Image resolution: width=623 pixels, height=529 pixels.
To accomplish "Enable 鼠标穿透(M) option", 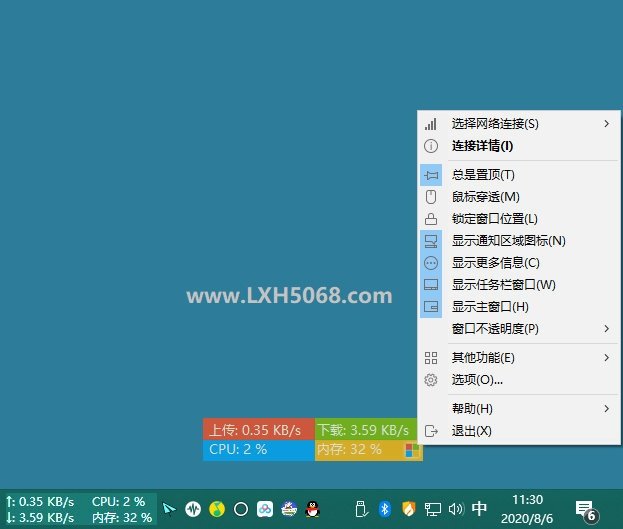I will [x=519, y=197].
